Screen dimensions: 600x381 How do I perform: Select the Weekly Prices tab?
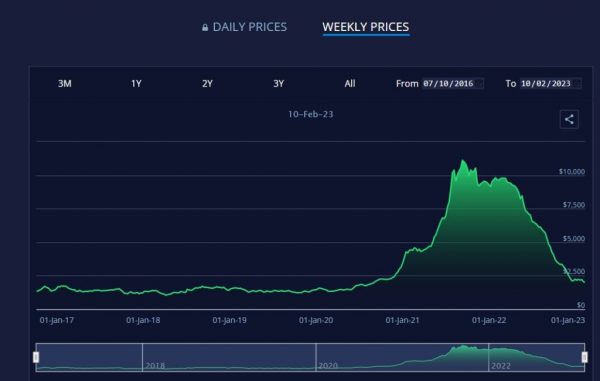pyautogui.click(x=365, y=27)
